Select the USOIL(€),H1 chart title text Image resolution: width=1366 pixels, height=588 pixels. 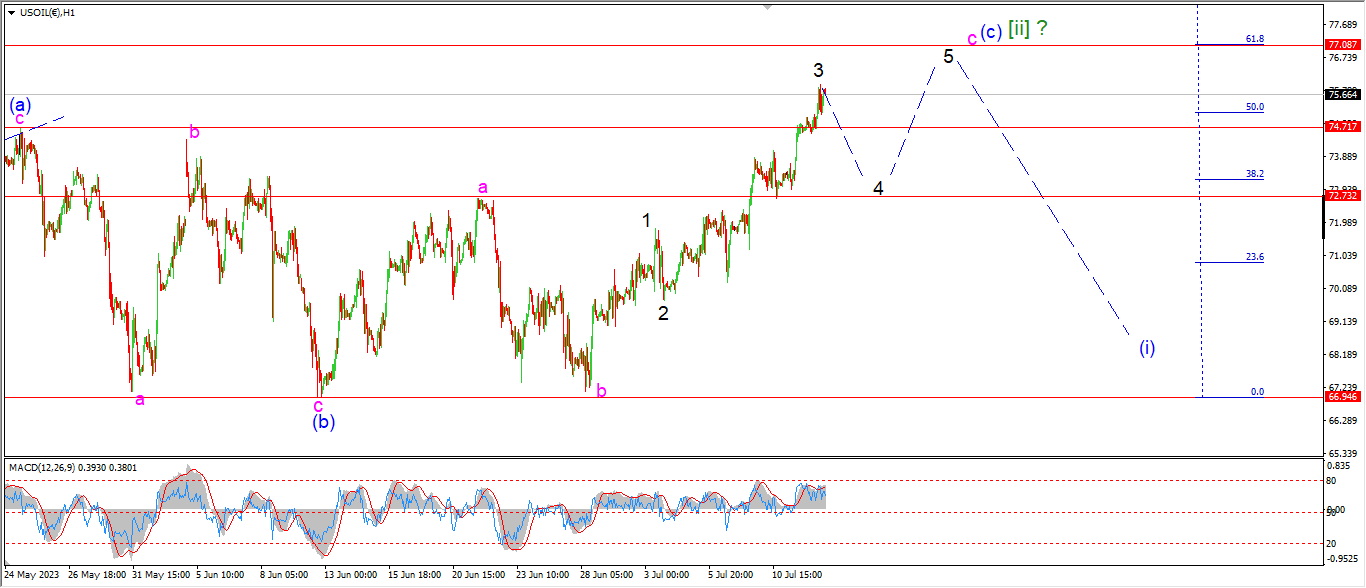[47, 12]
